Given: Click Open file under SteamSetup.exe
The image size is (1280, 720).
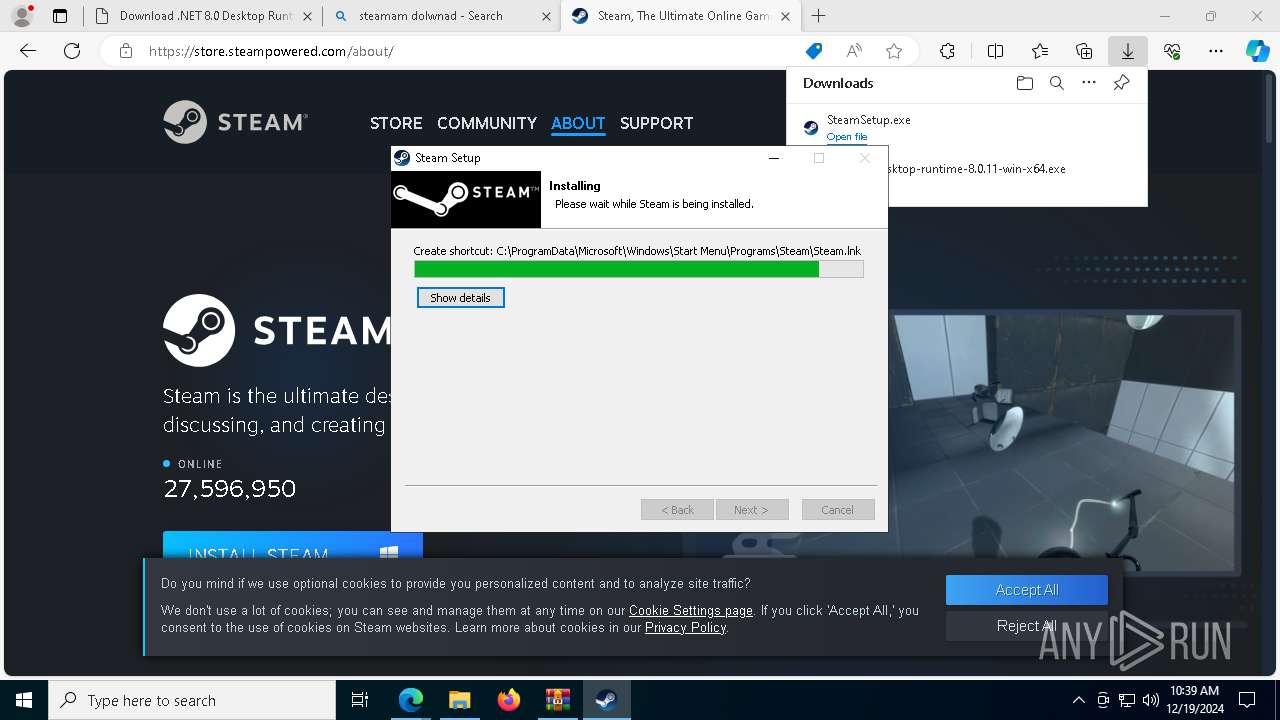Looking at the screenshot, I should coord(847,137).
